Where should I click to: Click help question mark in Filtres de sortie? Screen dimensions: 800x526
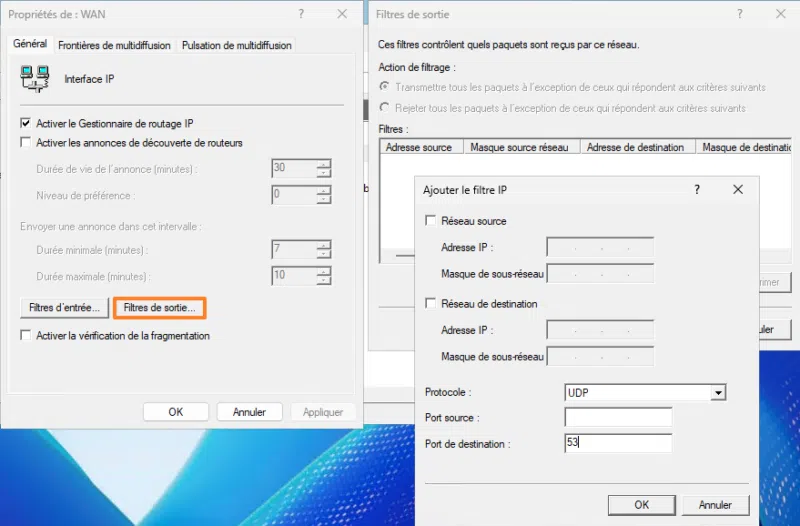[740, 14]
